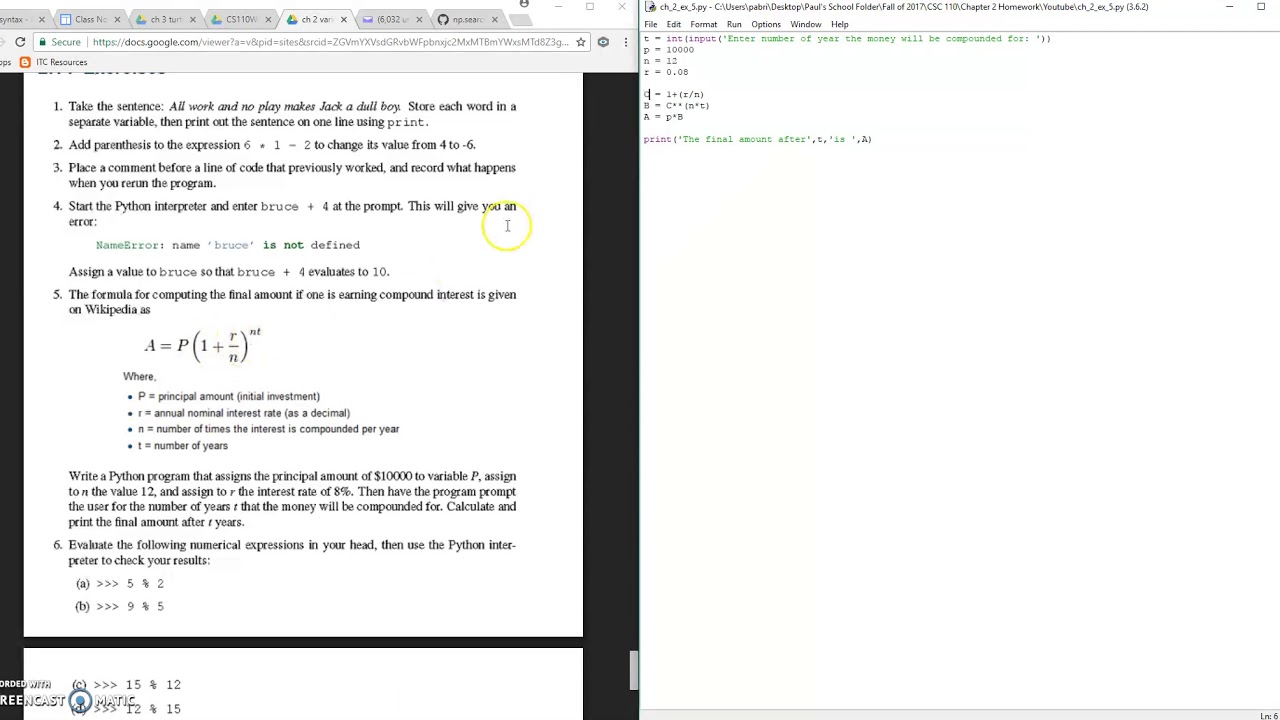This screenshot has width=1280, height=720.
Task: Close the 'ch 3 turt' browser tab
Action: (x=193, y=19)
